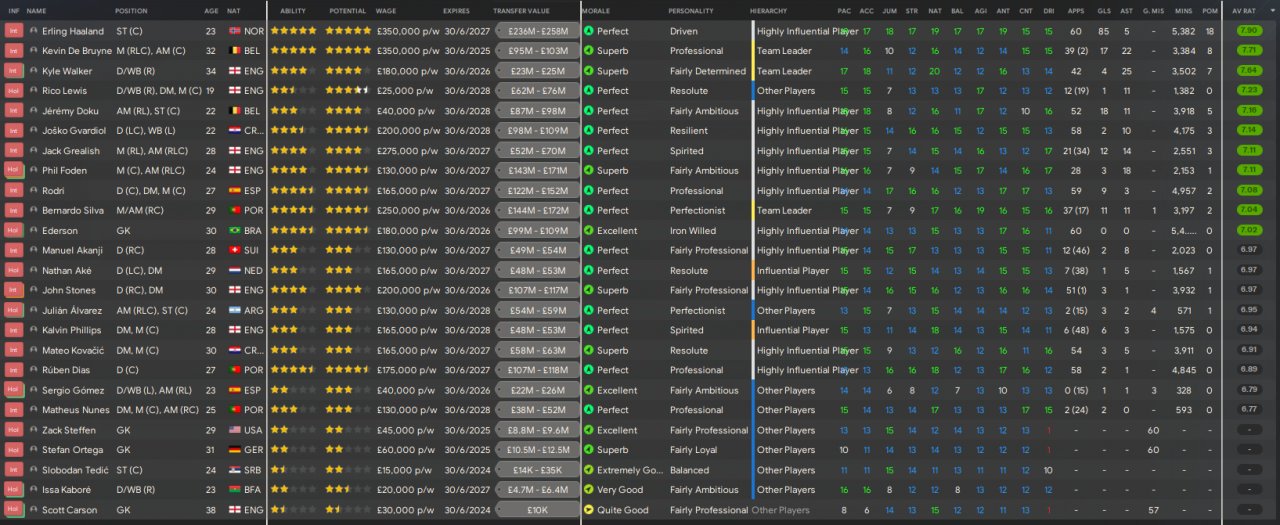Click Rúben Dias's £107M - £118M value button
The width and height of the screenshot is (1280, 525).
pos(538,370)
